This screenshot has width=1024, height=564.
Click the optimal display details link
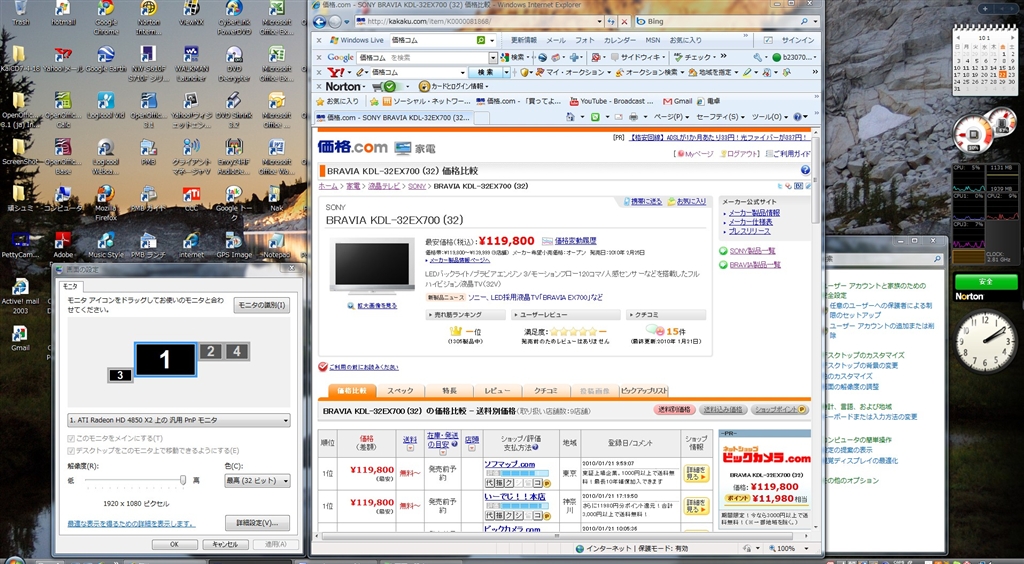click(x=131, y=524)
